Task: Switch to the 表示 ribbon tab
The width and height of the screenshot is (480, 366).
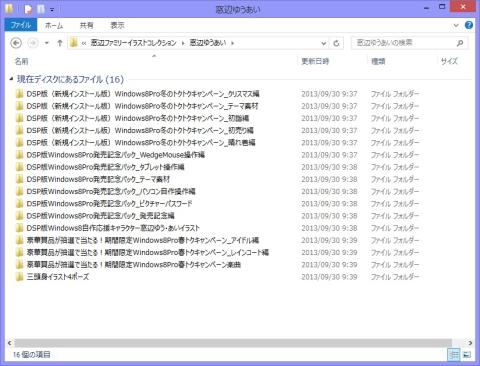Action: tap(117, 25)
